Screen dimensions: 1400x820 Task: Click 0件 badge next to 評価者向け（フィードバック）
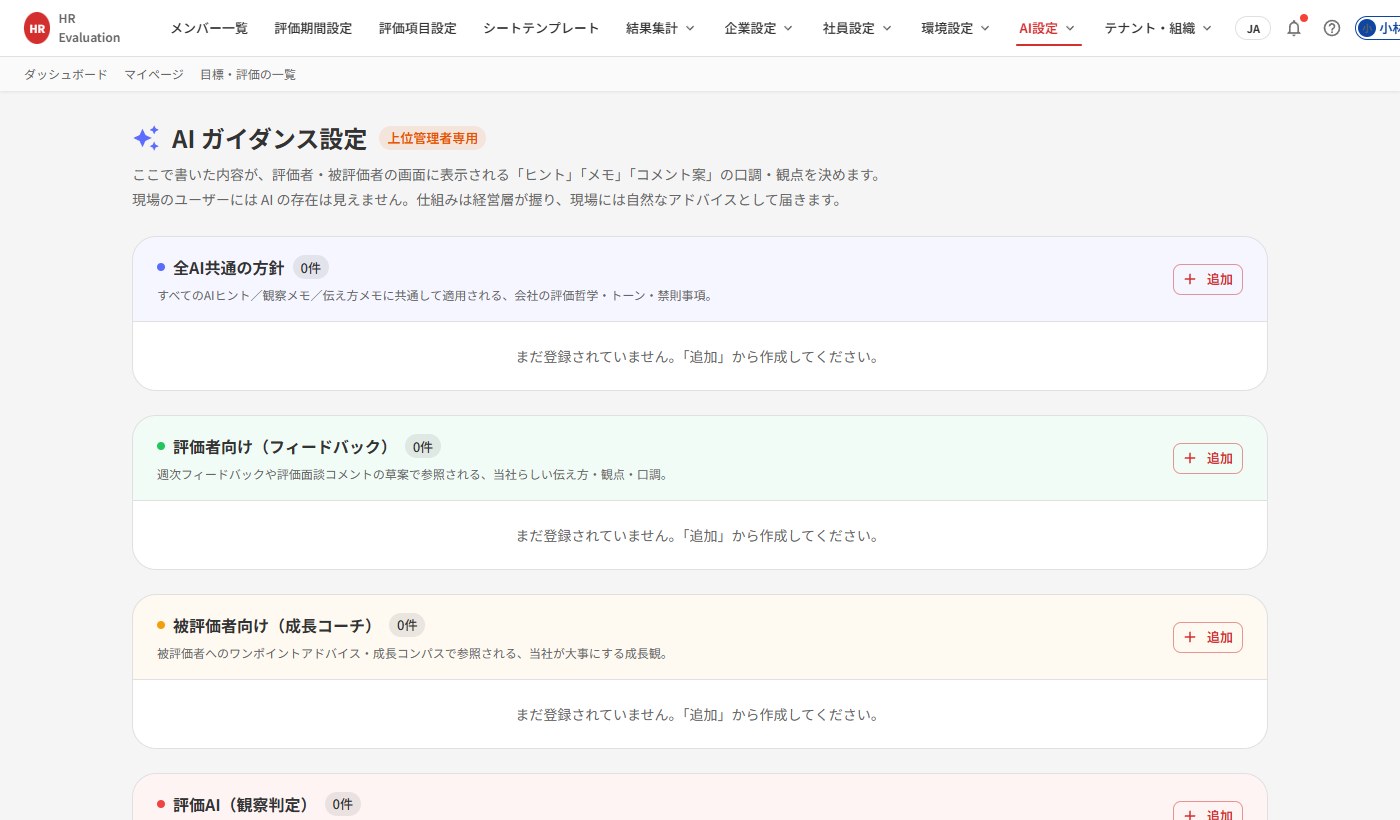click(423, 447)
